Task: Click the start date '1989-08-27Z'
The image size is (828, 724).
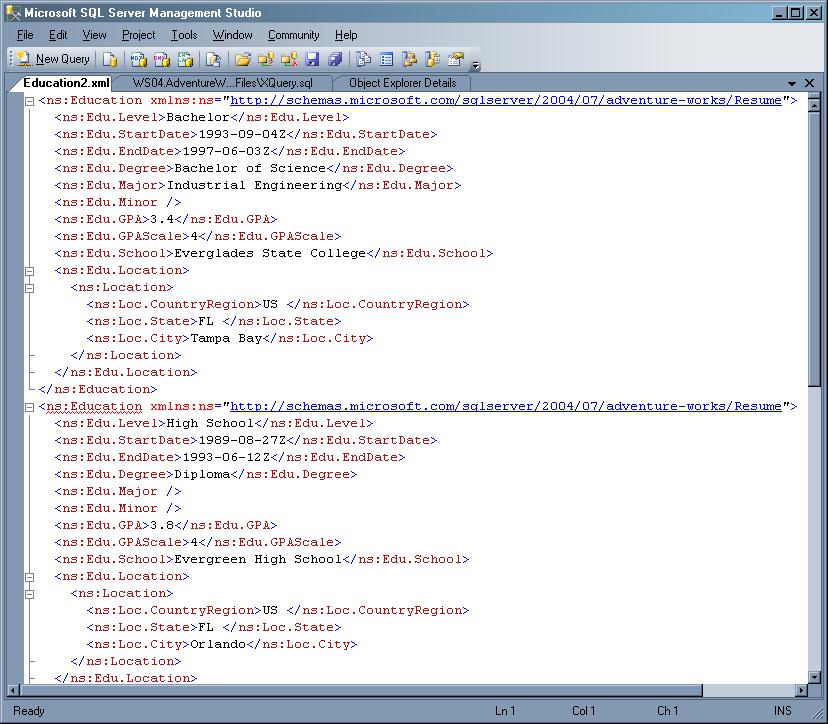Action: tap(242, 441)
